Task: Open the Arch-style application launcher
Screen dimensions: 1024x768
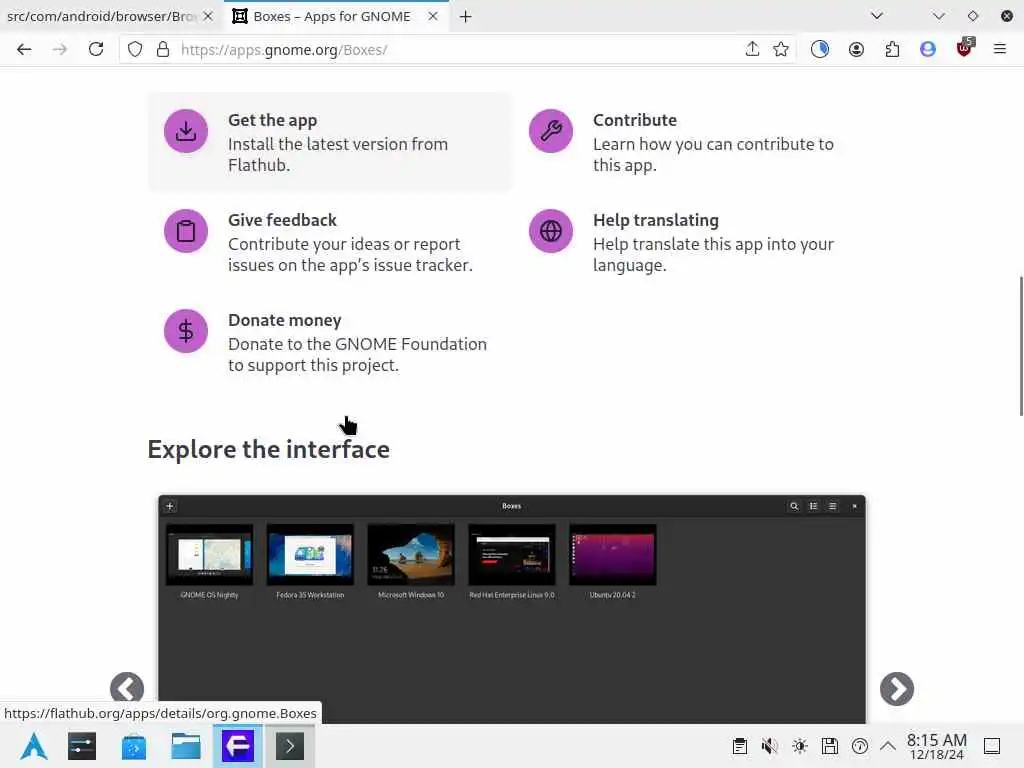Action: (34, 746)
